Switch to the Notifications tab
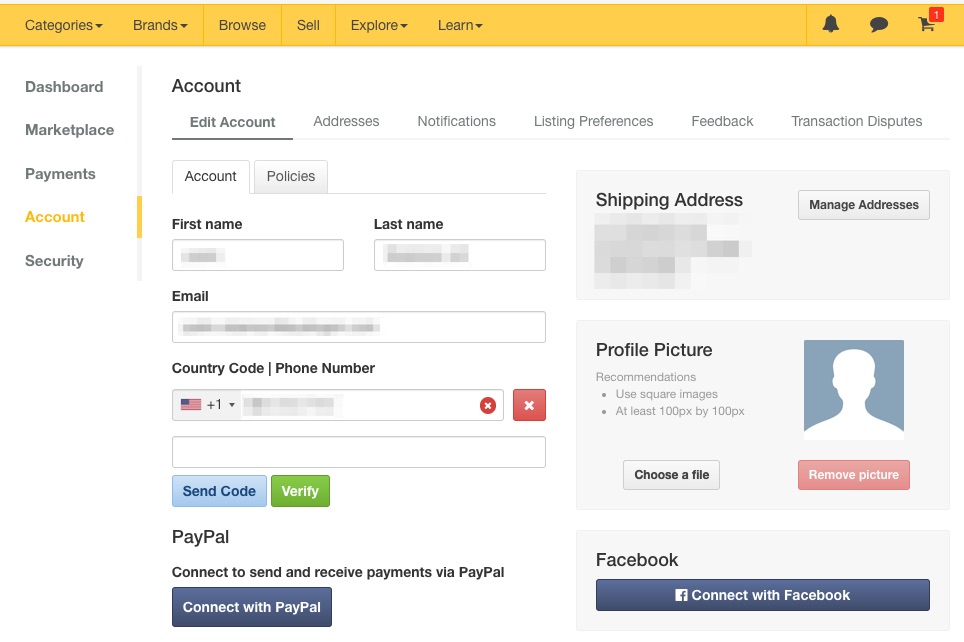Viewport: 964px width, 642px height. [456, 121]
